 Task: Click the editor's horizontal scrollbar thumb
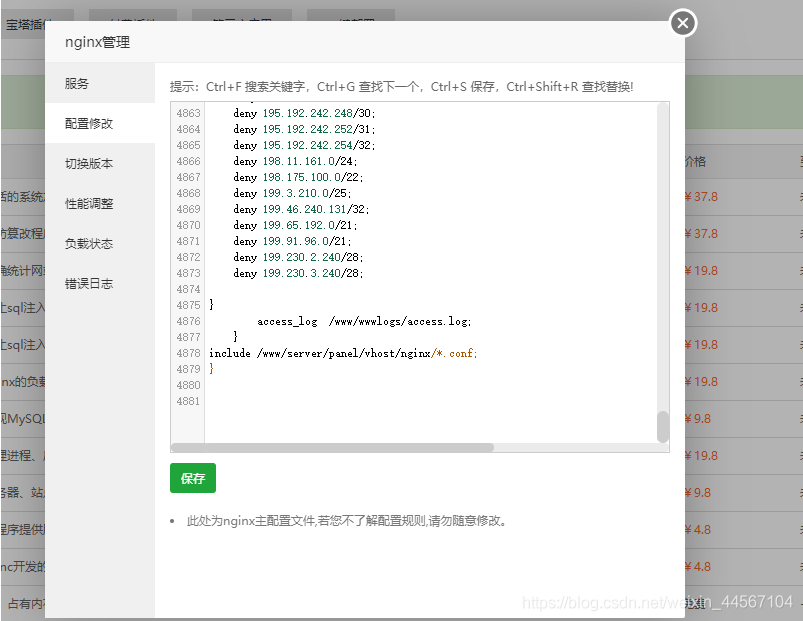[x=332, y=447]
